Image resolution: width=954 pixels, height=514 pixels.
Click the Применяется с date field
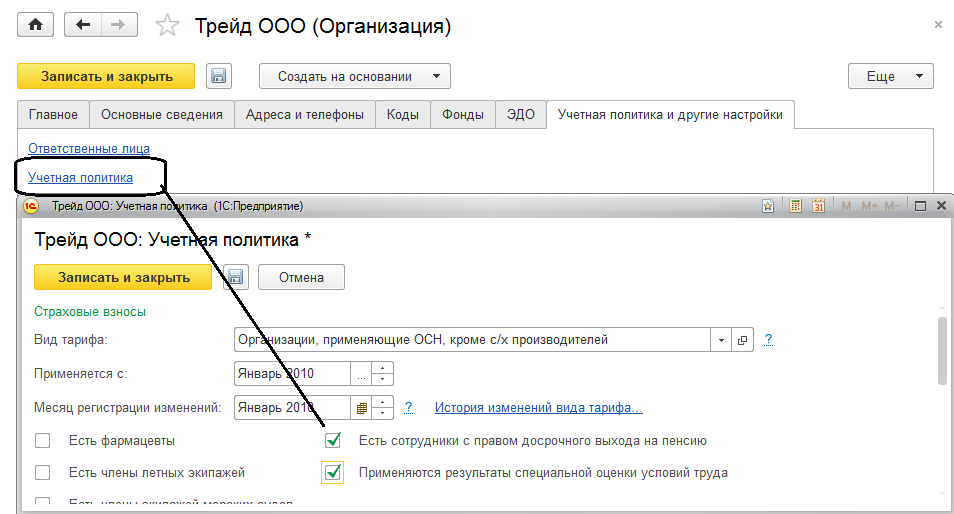293,374
